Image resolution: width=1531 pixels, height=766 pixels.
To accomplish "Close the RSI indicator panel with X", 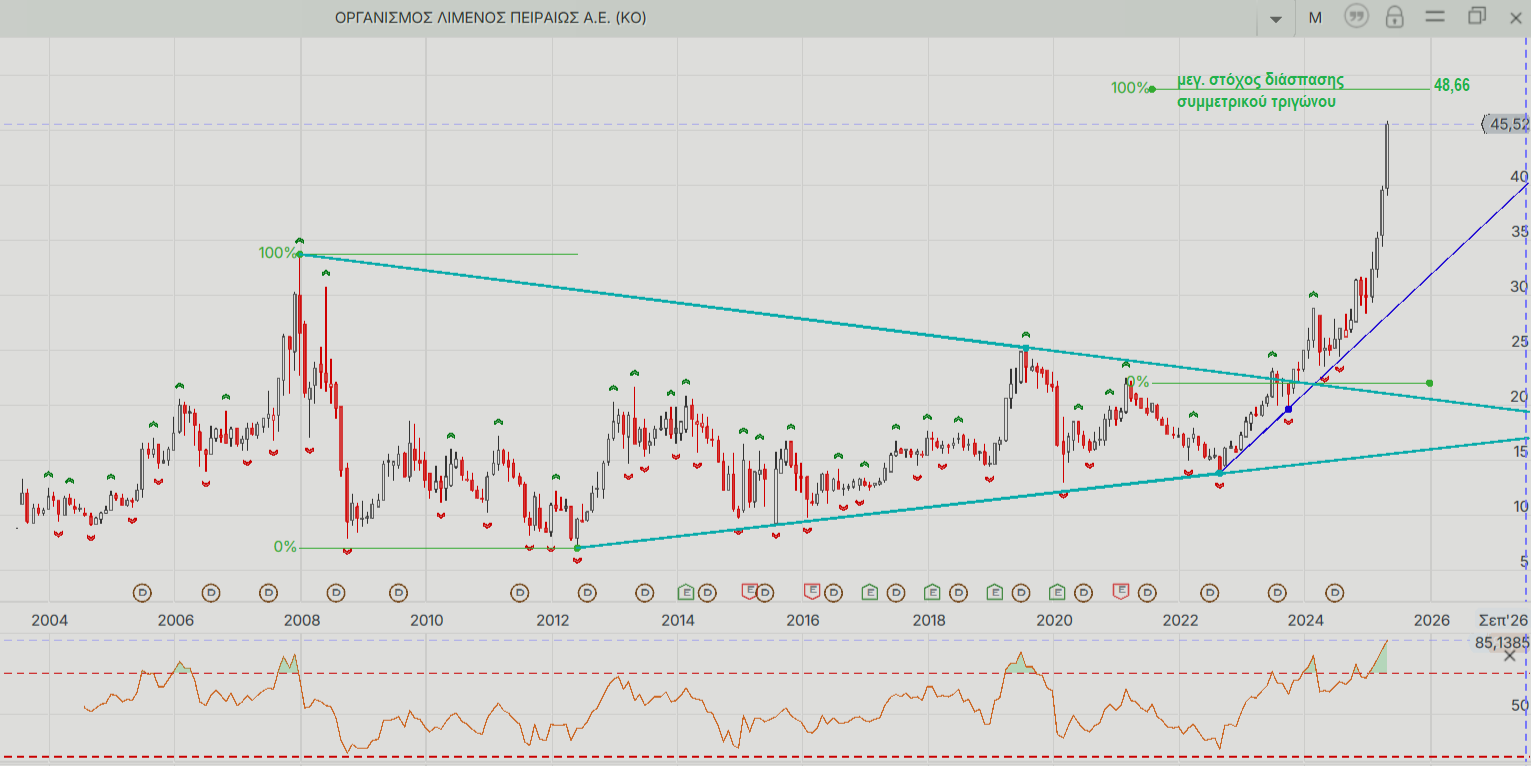I will [1510, 656].
